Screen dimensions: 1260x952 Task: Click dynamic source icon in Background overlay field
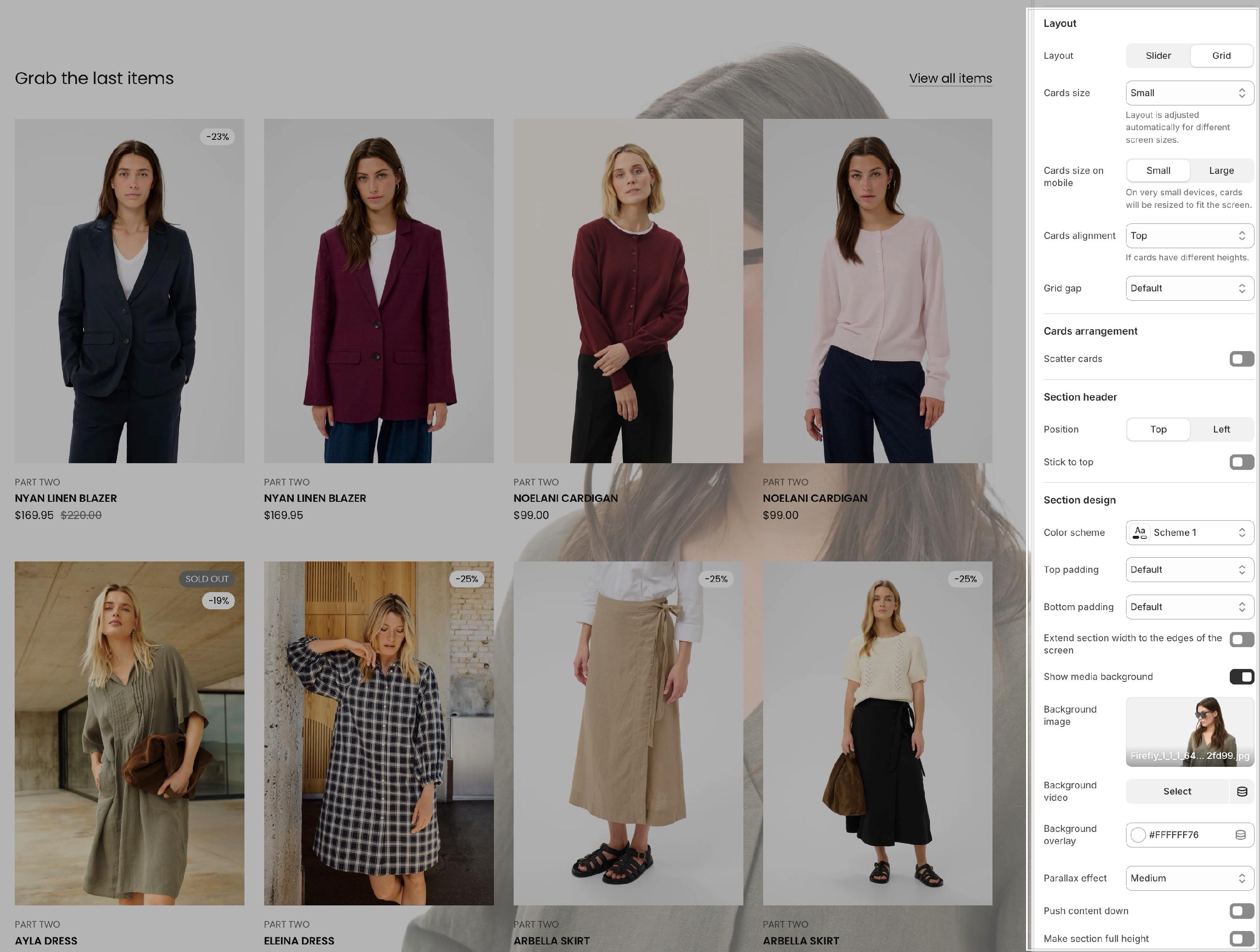[x=1240, y=835]
